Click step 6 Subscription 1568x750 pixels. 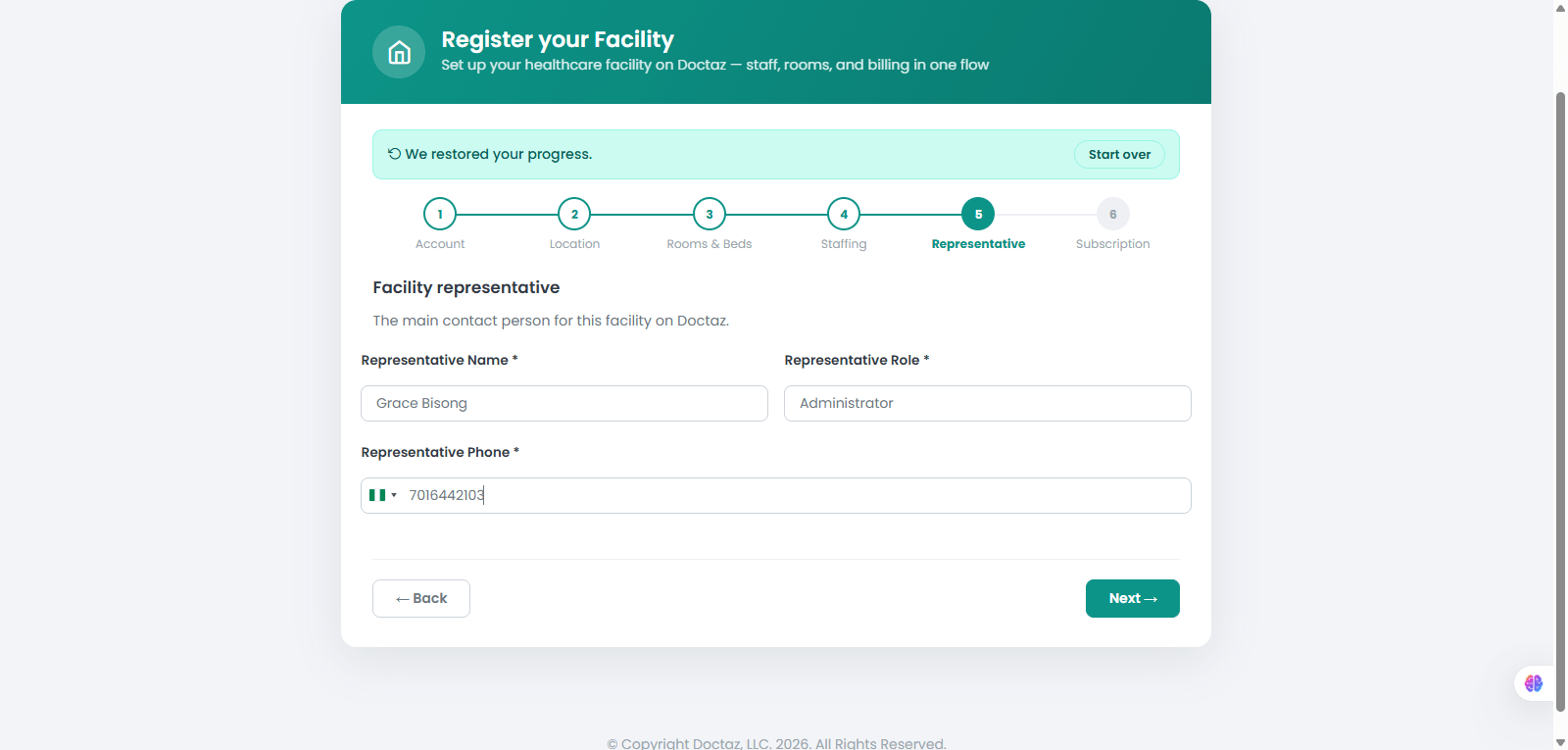click(x=1112, y=214)
